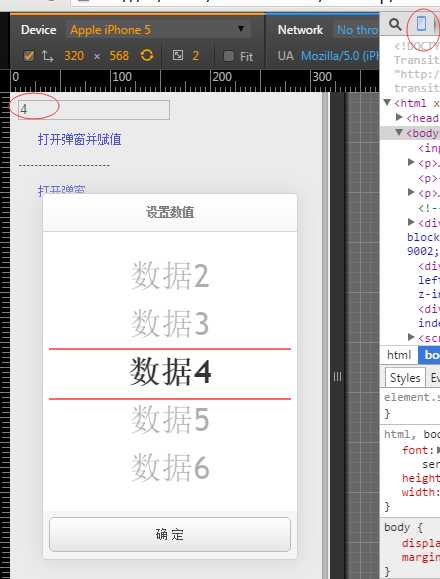Open the Network throttling dropdown
The height and width of the screenshot is (579, 440).
pos(357,30)
